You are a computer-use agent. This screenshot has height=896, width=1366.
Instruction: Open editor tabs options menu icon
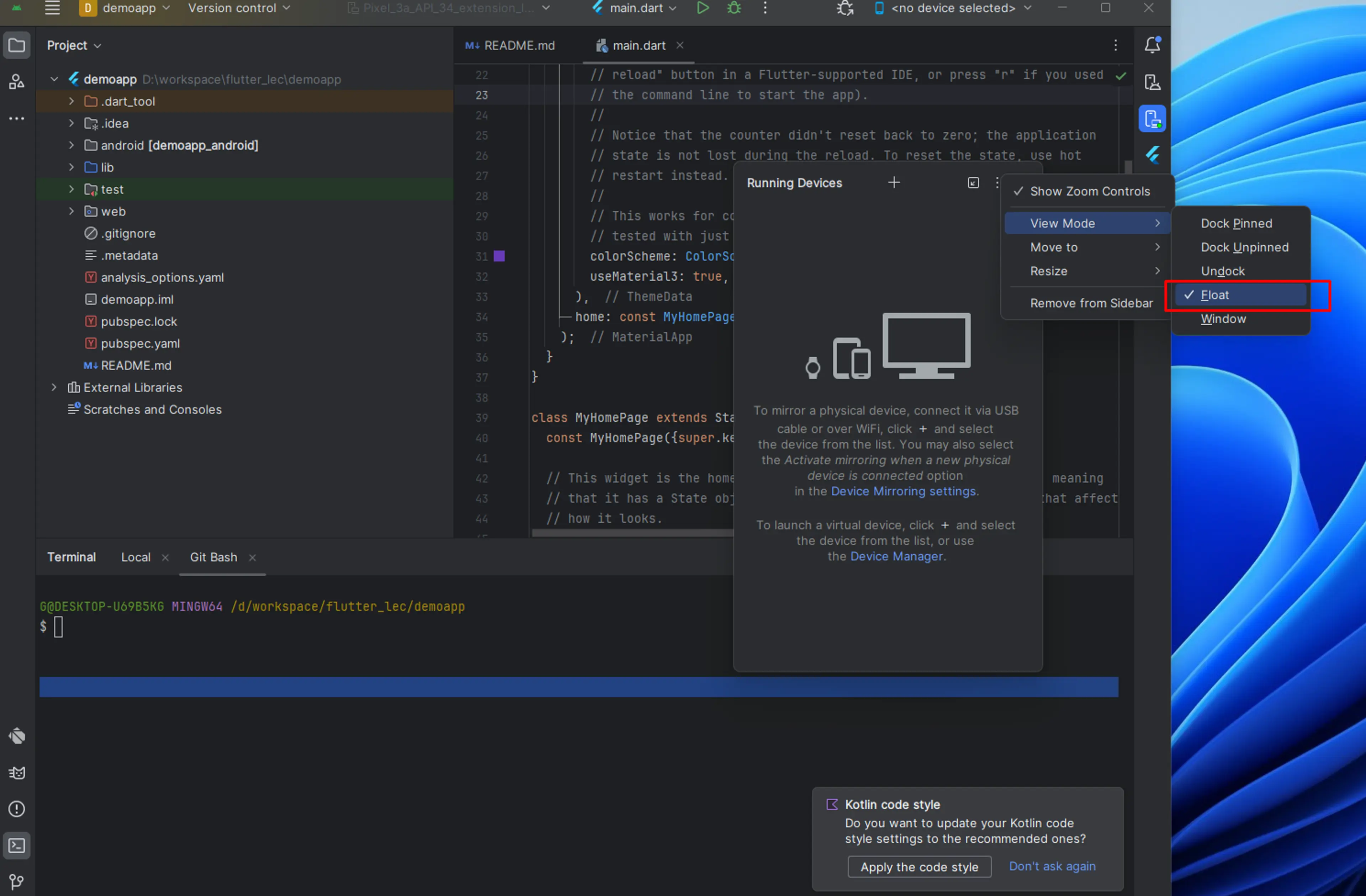tap(1116, 45)
